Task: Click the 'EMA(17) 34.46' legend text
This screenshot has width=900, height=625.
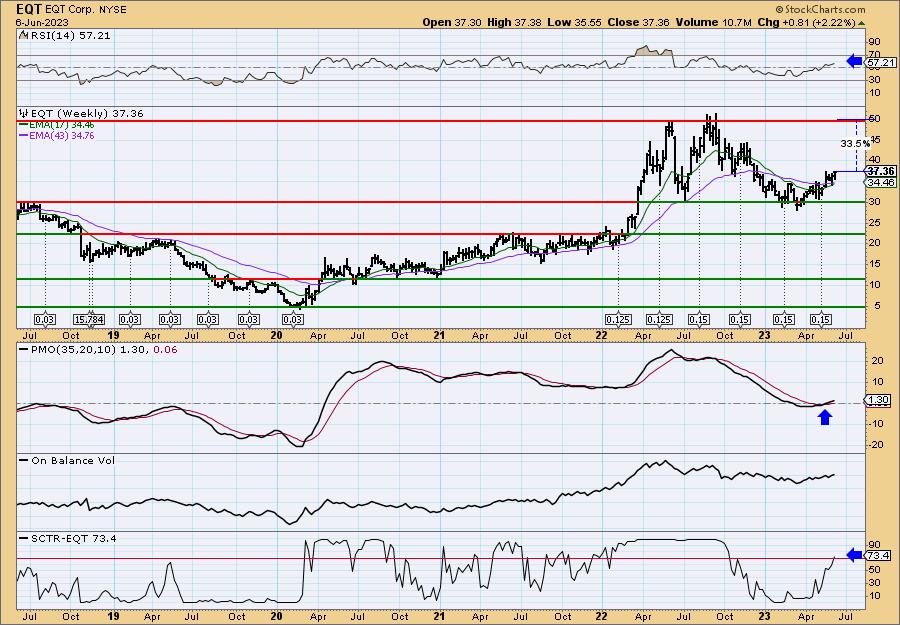Action: 62,125
